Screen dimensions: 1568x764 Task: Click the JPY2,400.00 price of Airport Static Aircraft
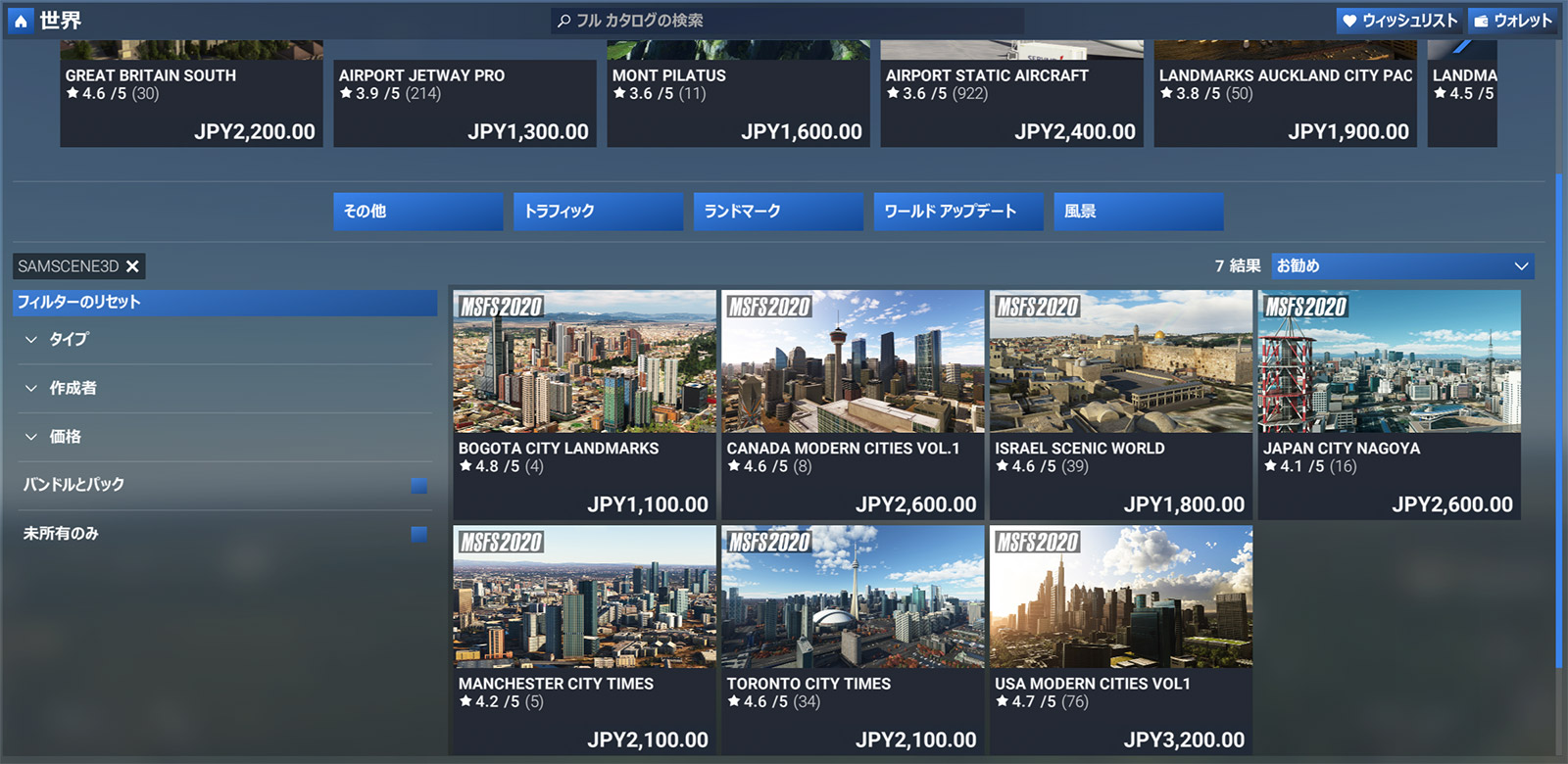tap(1075, 132)
